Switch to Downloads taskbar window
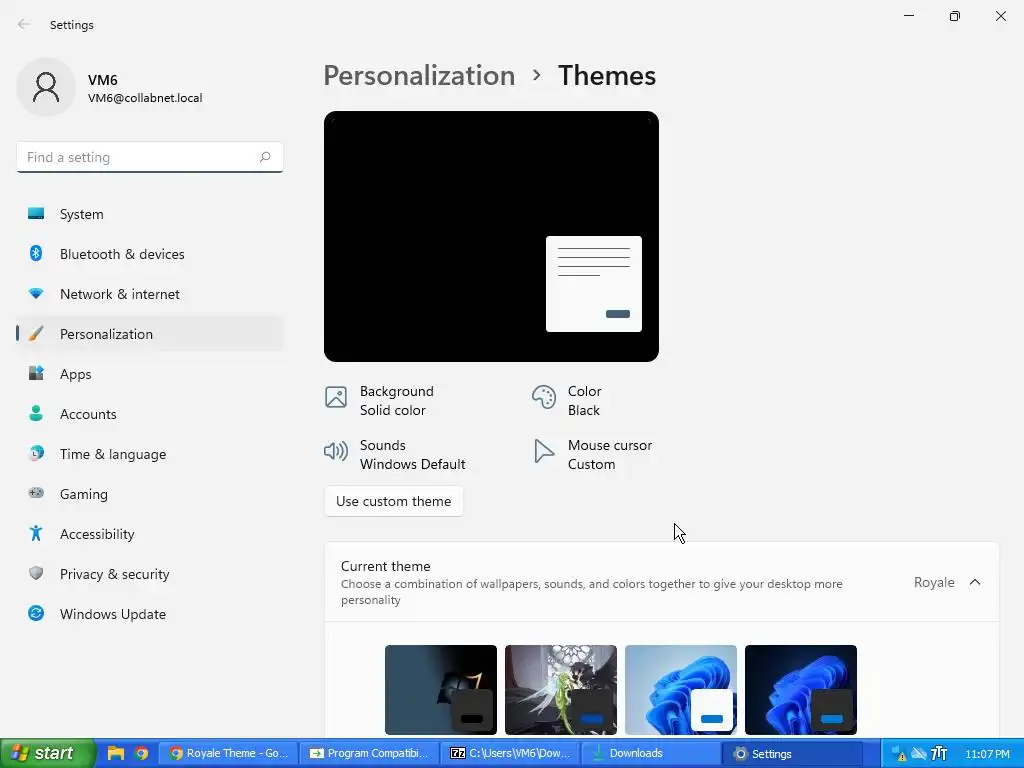 [x=652, y=753]
